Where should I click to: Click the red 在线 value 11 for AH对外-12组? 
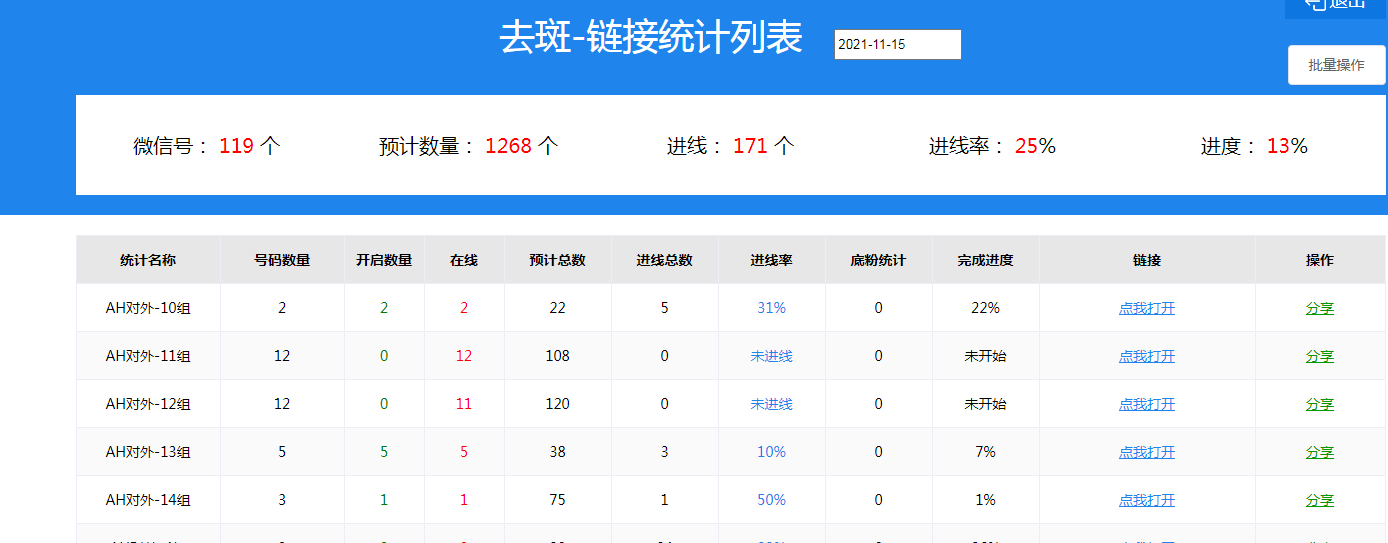(x=464, y=404)
